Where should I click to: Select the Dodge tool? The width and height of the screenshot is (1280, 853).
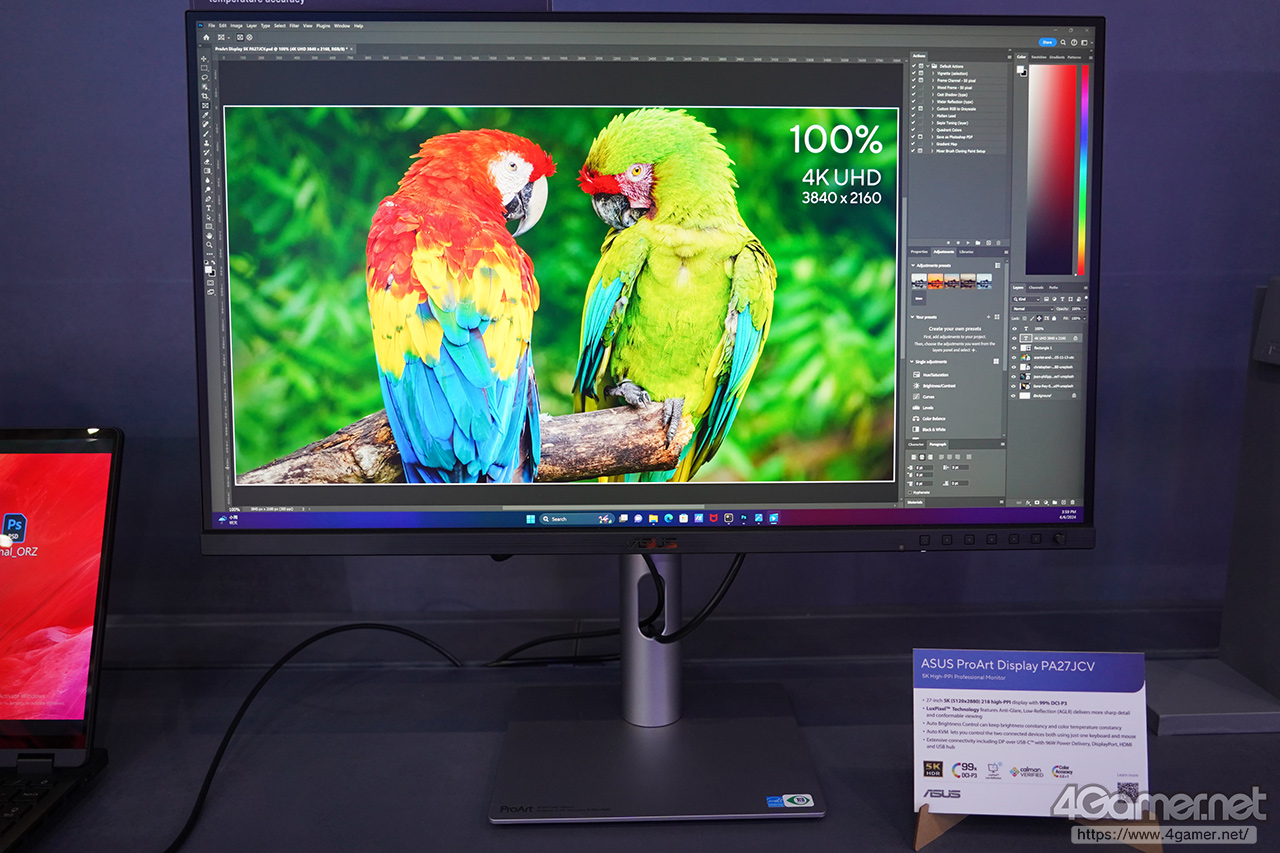[x=206, y=191]
